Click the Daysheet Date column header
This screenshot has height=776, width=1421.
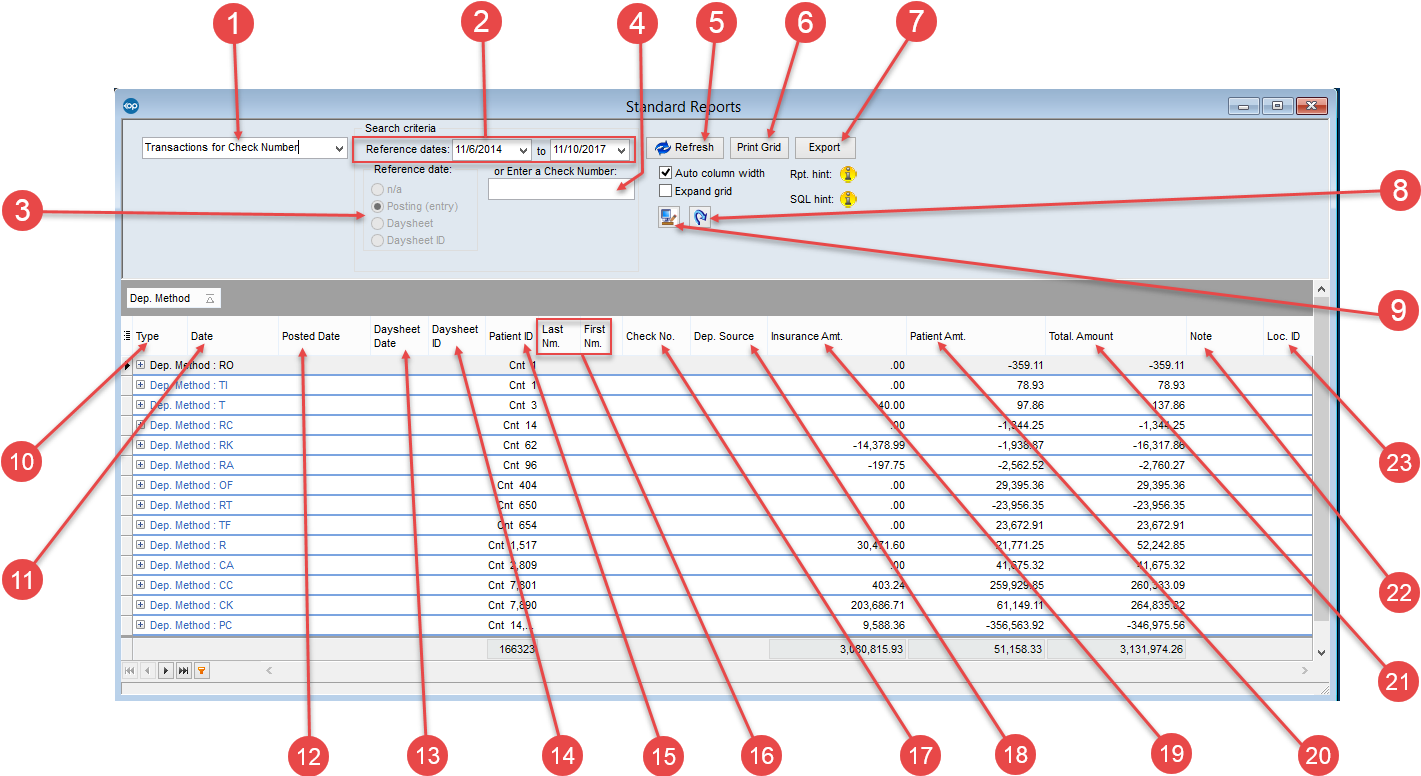click(398, 336)
